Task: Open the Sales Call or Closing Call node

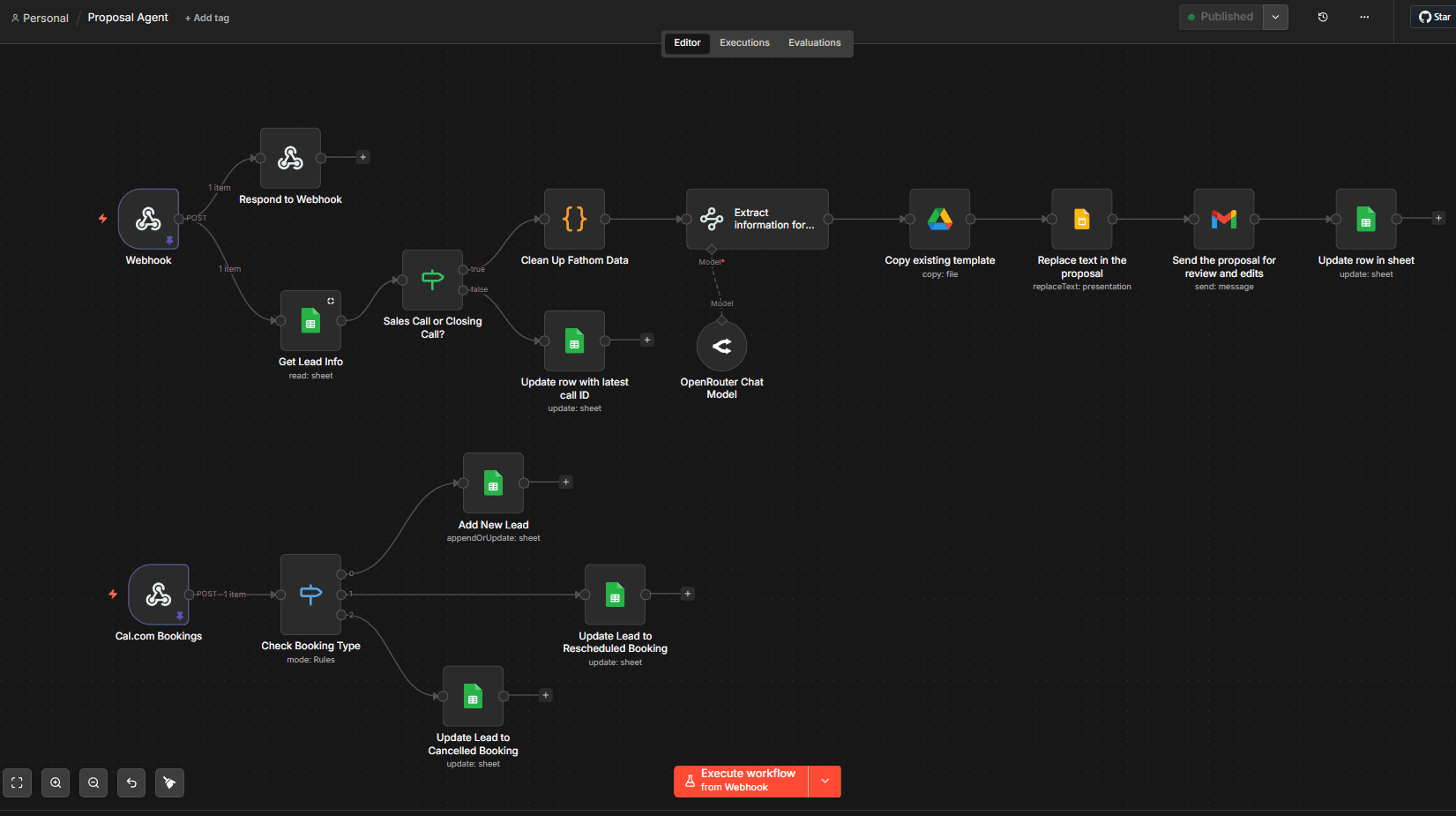Action: coord(432,280)
